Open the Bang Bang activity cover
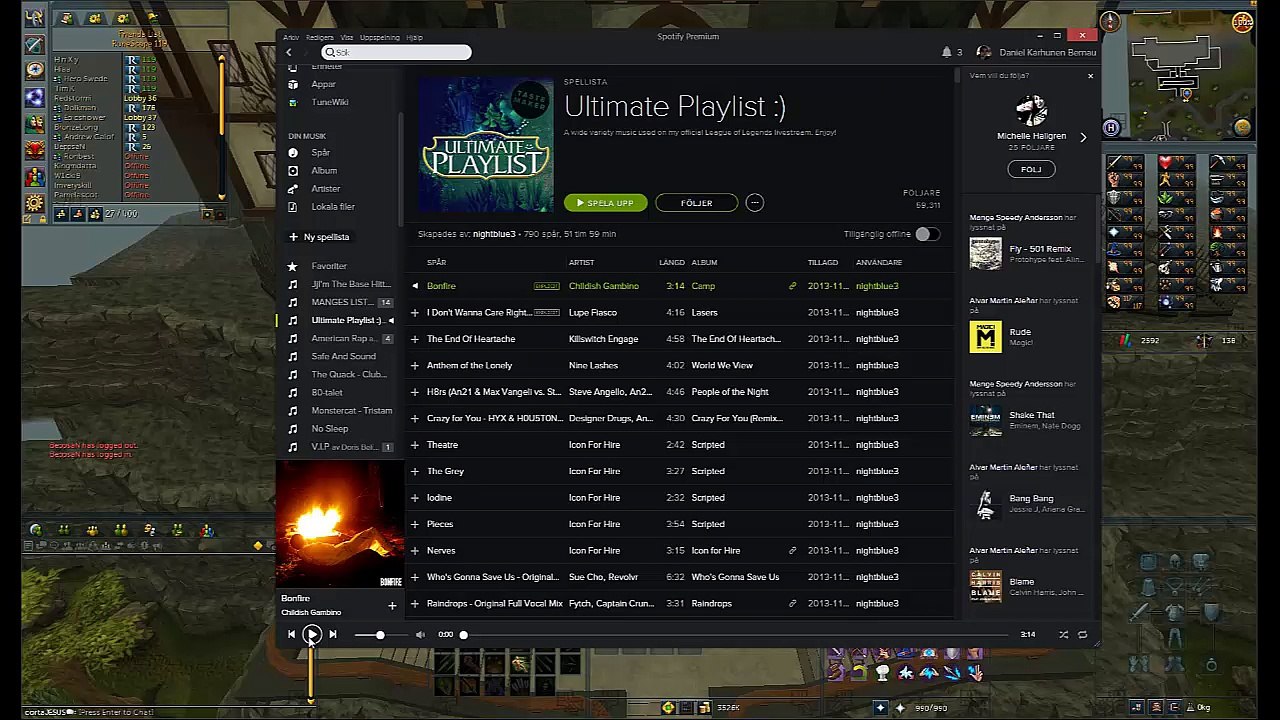This screenshot has width=1280, height=720. click(985, 504)
